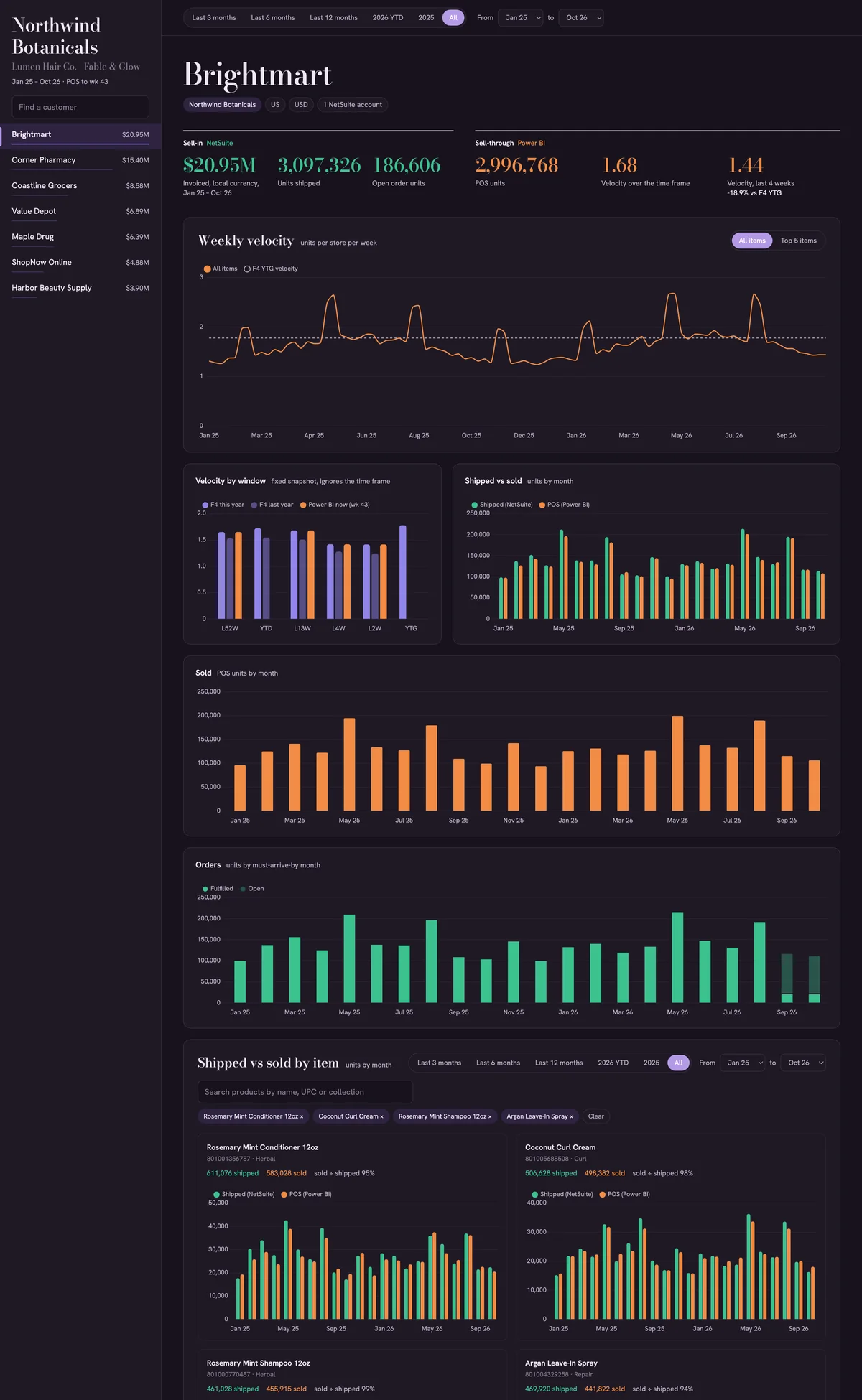Focus the product search field
The width and height of the screenshot is (862, 1400).
click(305, 1092)
